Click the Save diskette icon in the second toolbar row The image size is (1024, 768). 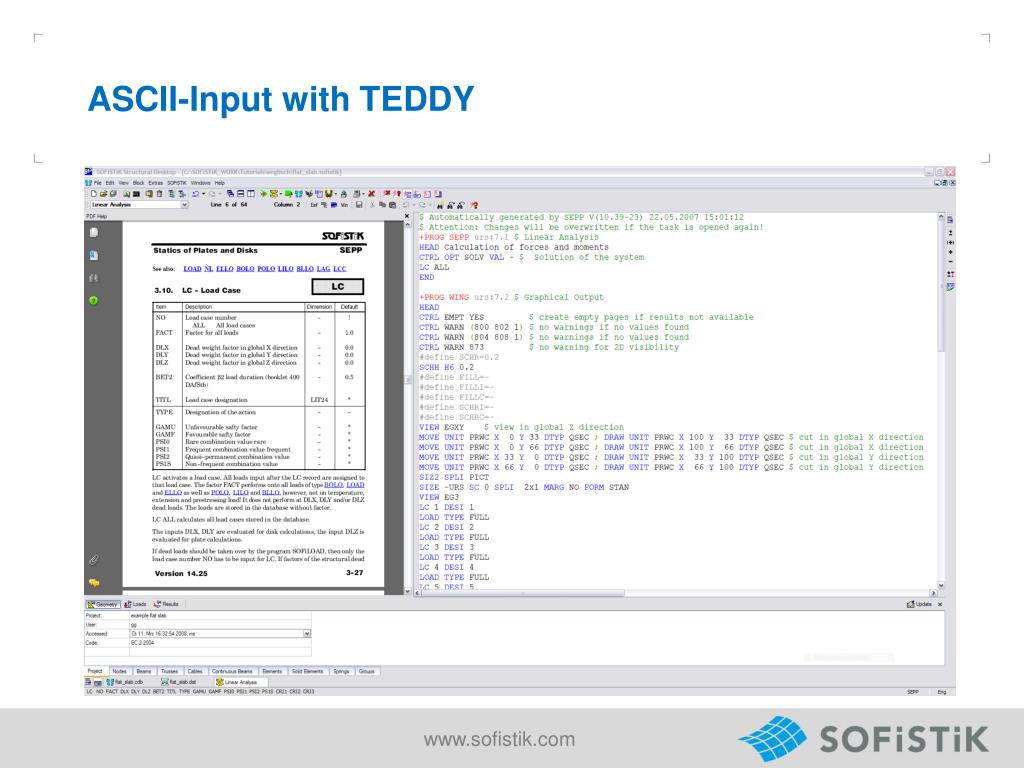tap(359, 205)
